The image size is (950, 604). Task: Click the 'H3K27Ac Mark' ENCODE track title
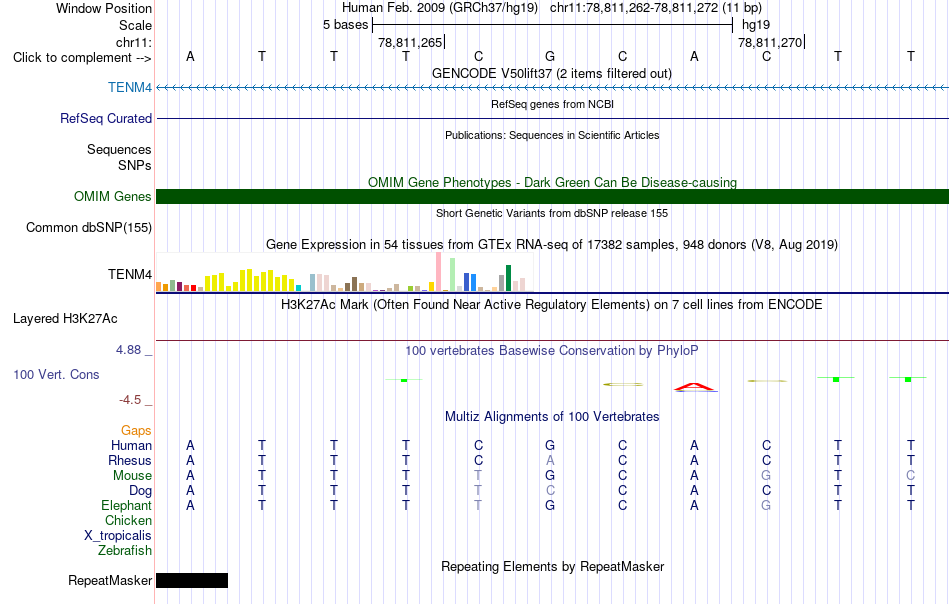coord(552,304)
